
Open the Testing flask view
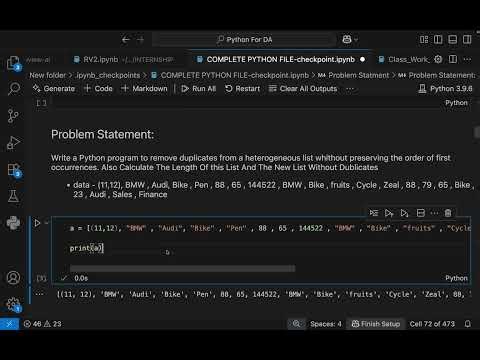coord(13,196)
